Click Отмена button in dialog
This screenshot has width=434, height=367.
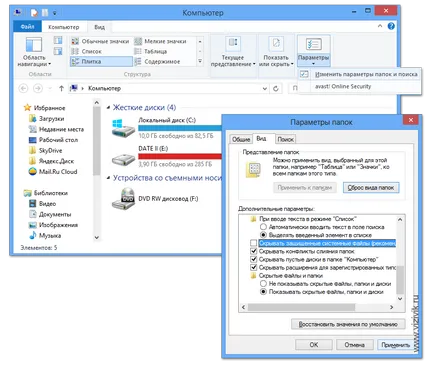click(354, 345)
